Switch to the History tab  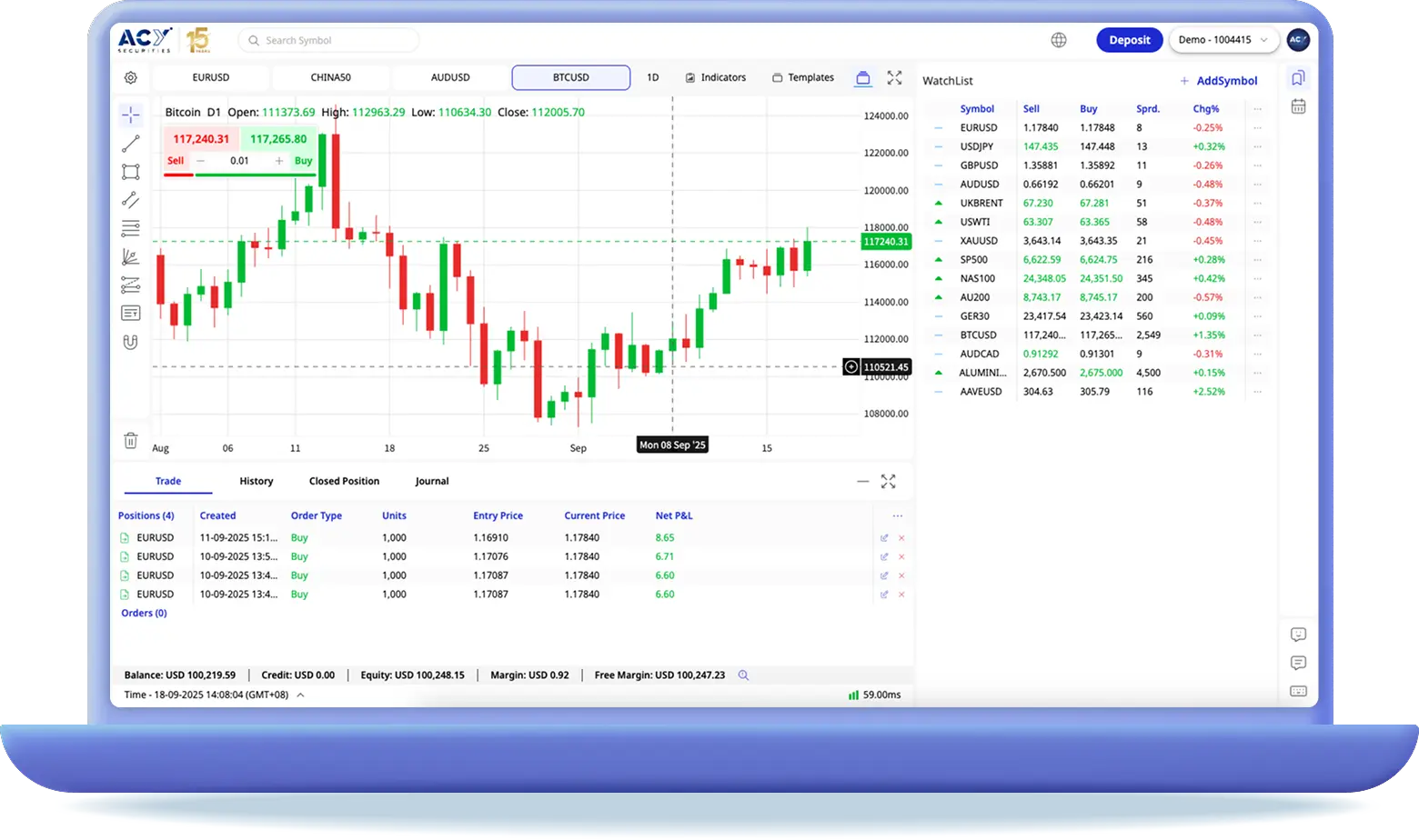pos(256,481)
